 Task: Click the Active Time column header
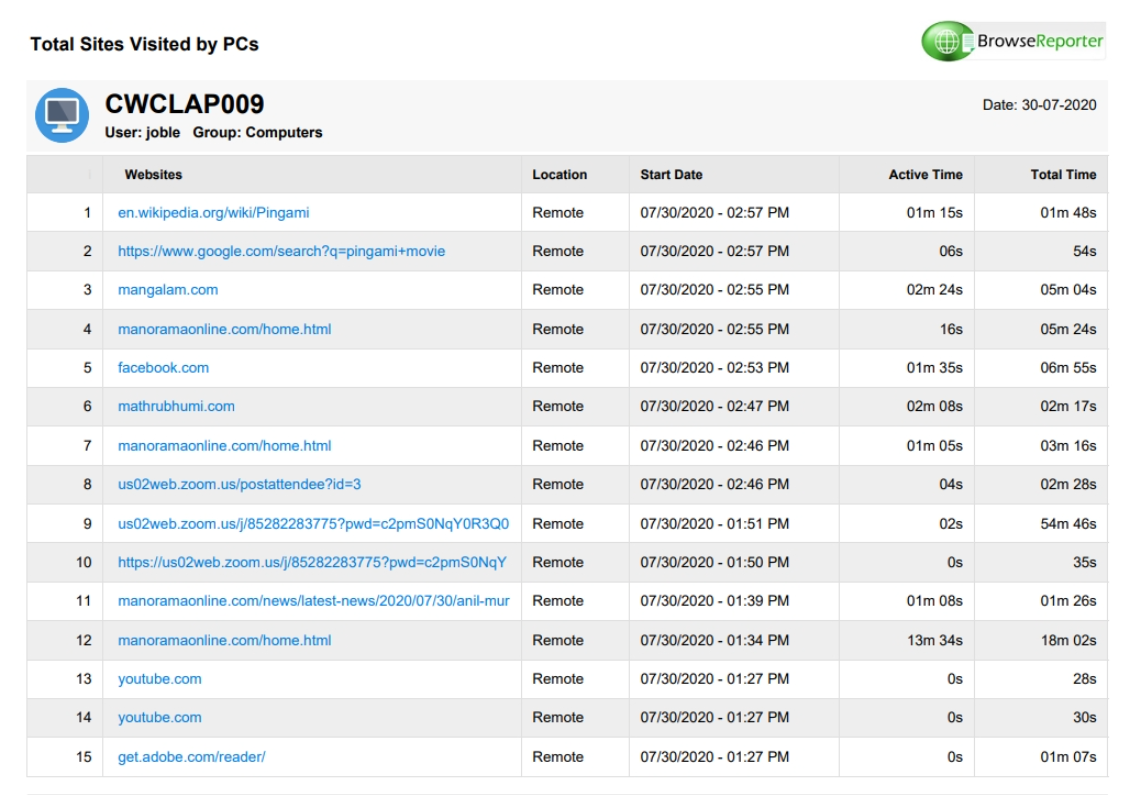tap(925, 174)
